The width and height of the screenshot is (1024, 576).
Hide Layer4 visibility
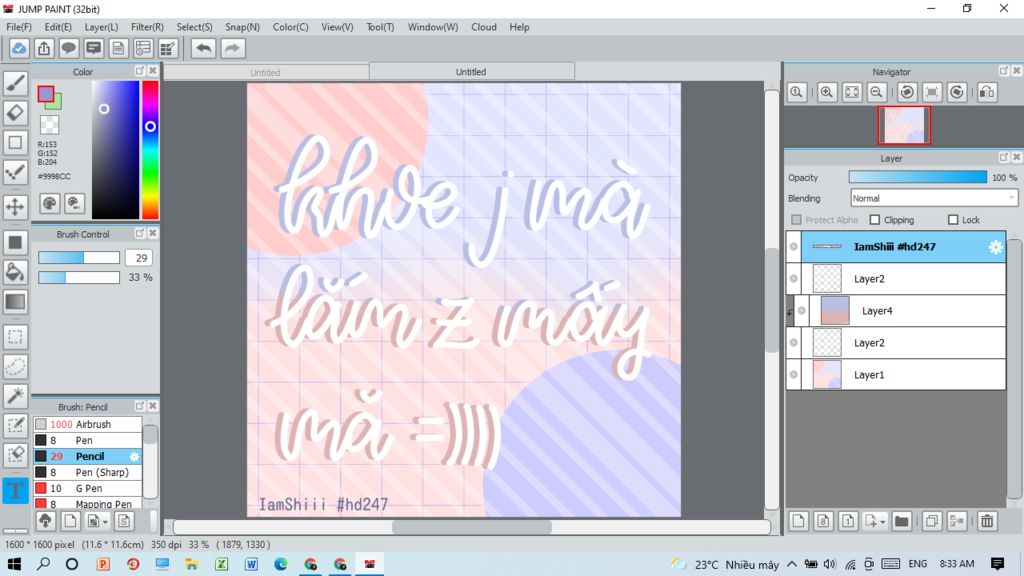coord(801,311)
